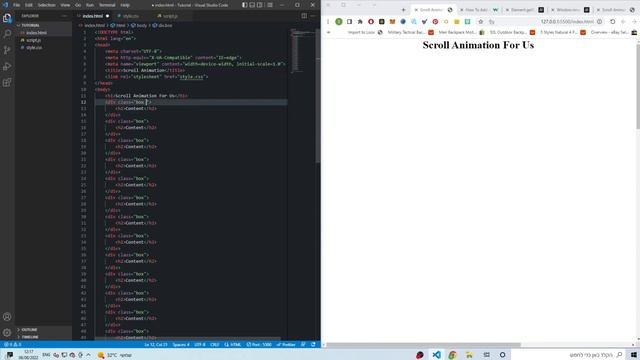
Task: Click the browser horizontal scrollbar
Action: click(x=423, y=345)
